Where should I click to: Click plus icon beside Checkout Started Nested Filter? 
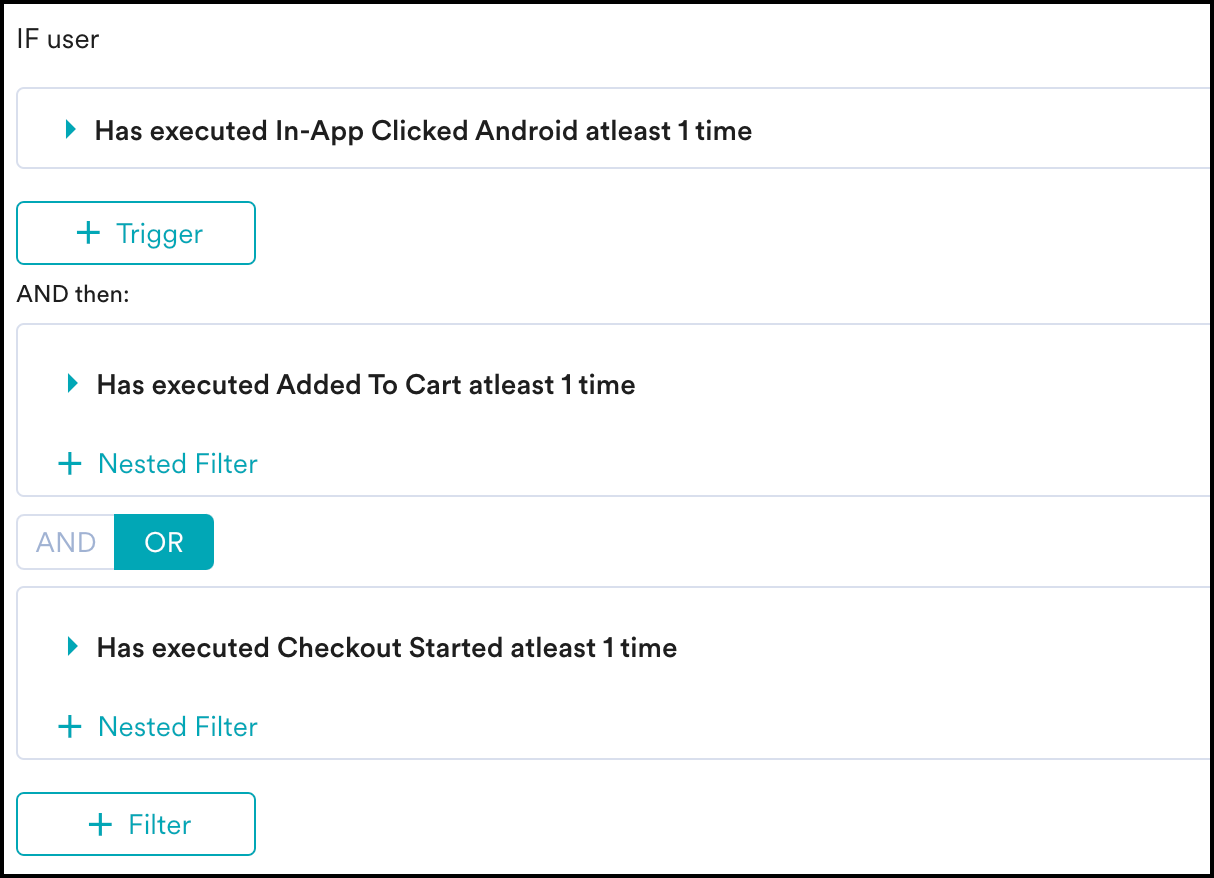click(70, 727)
